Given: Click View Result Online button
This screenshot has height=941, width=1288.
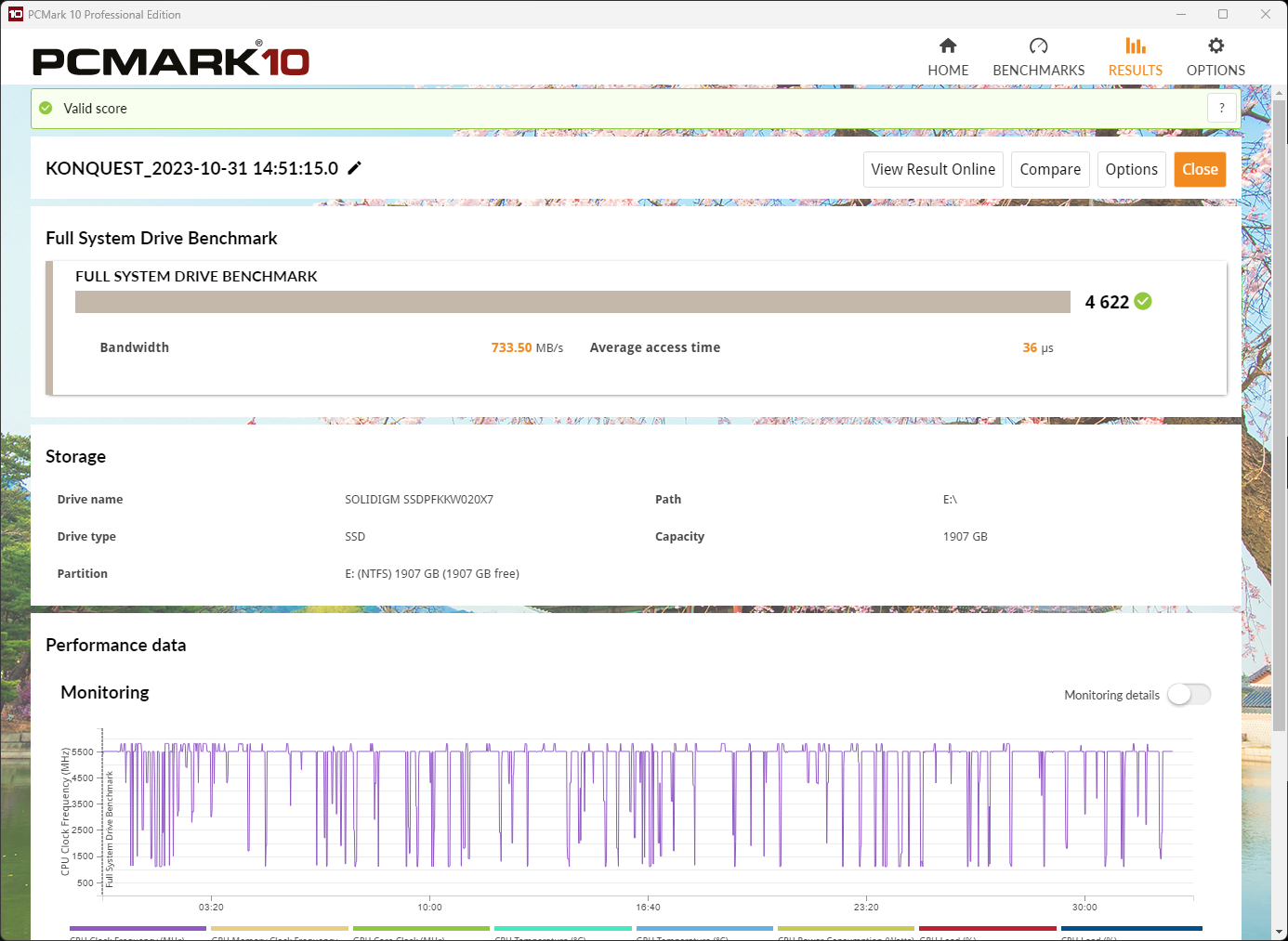Looking at the screenshot, I should (x=933, y=169).
